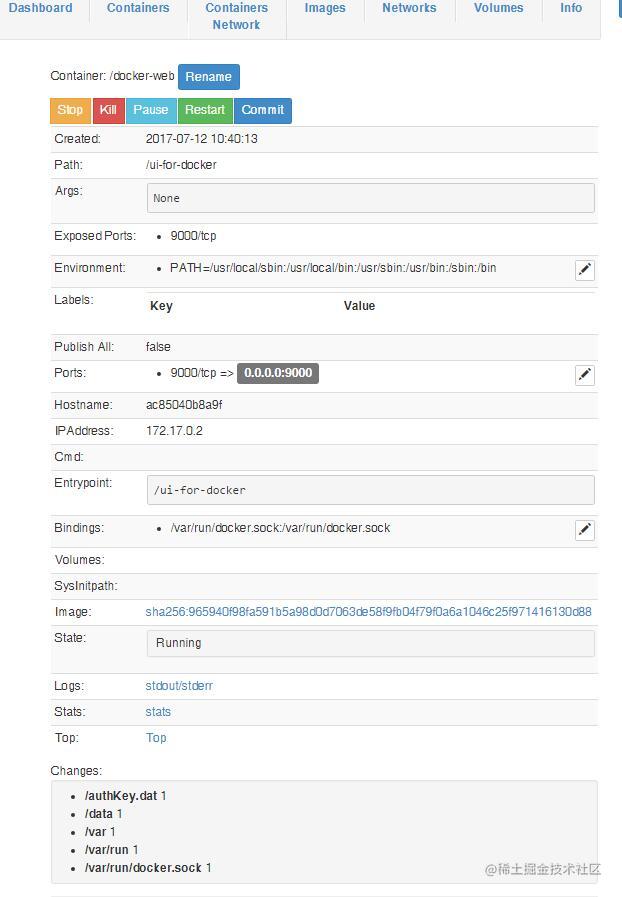The image size is (622, 897).
Task: Pause the container
Action: 150,110
